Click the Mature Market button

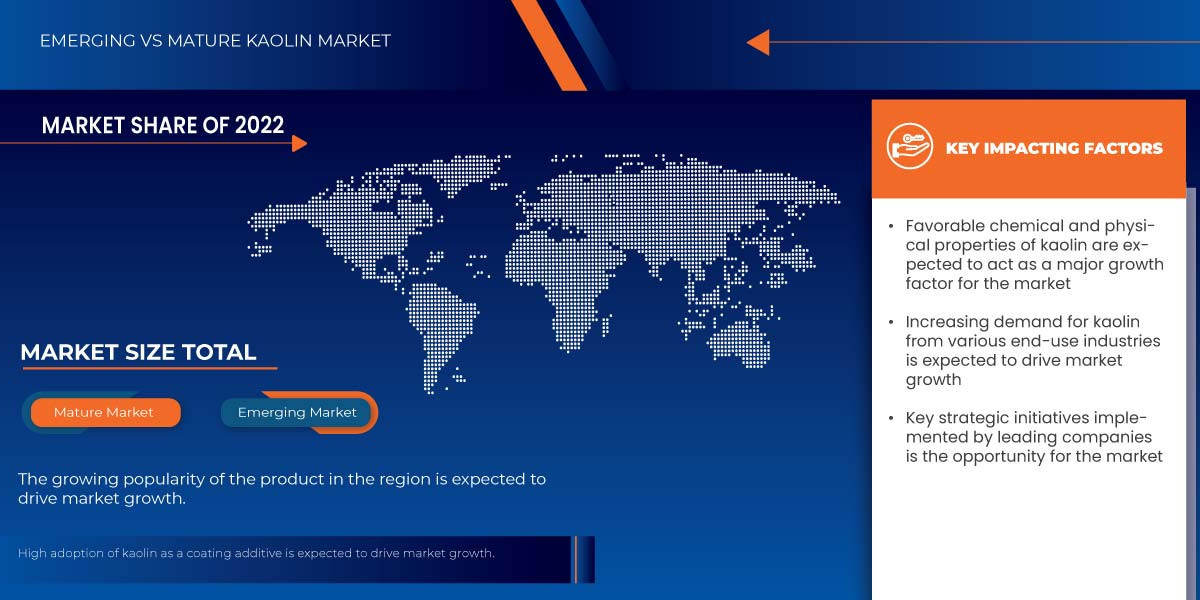(104, 412)
